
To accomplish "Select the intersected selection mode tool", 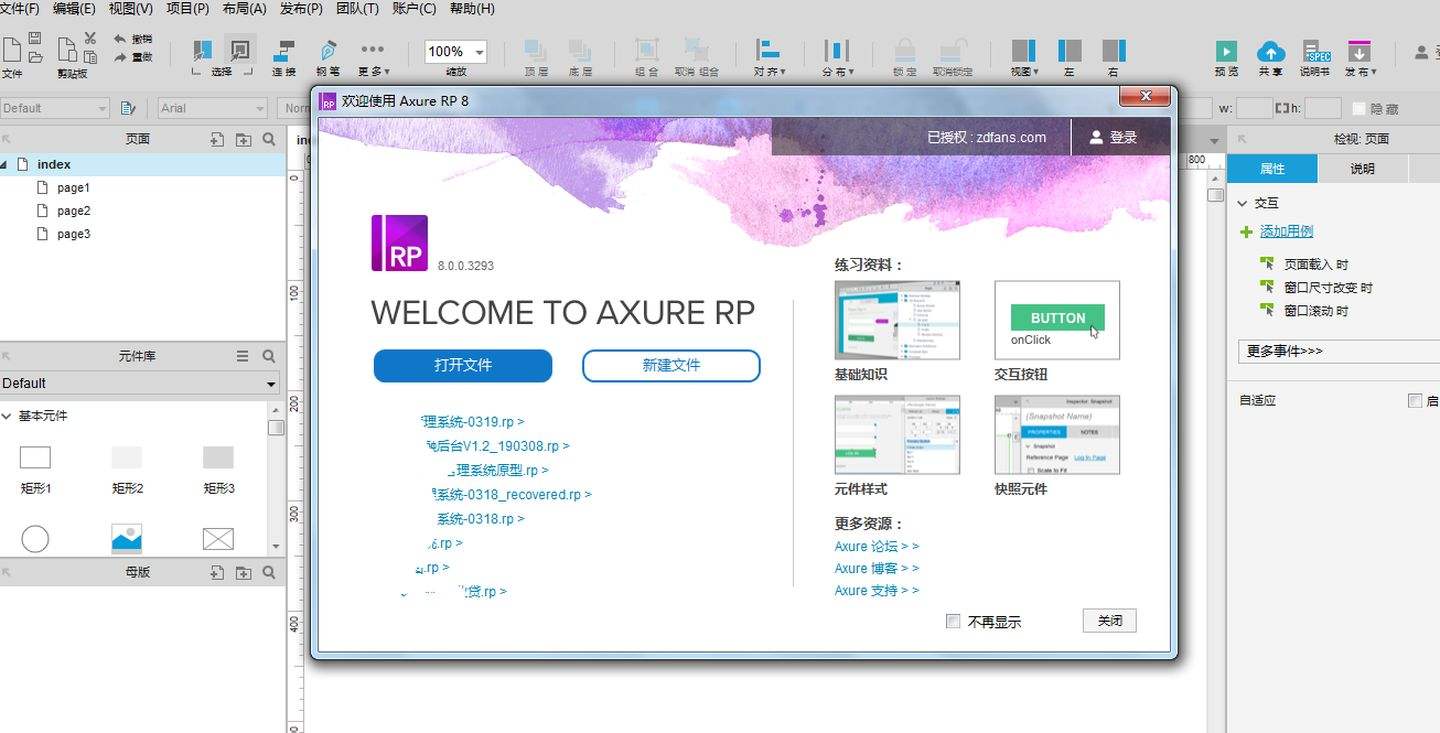I will click(202, 50).
